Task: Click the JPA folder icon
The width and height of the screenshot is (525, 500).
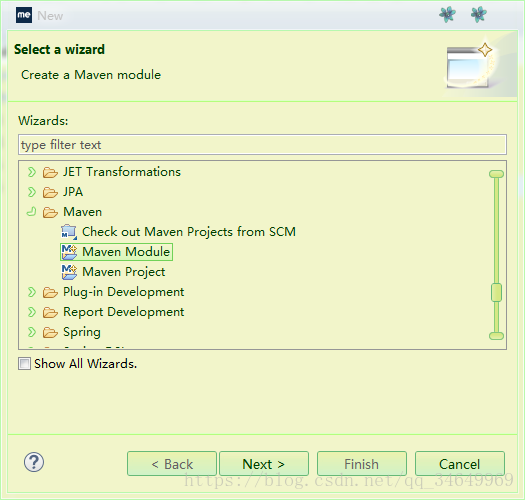Action: [50, 192]
